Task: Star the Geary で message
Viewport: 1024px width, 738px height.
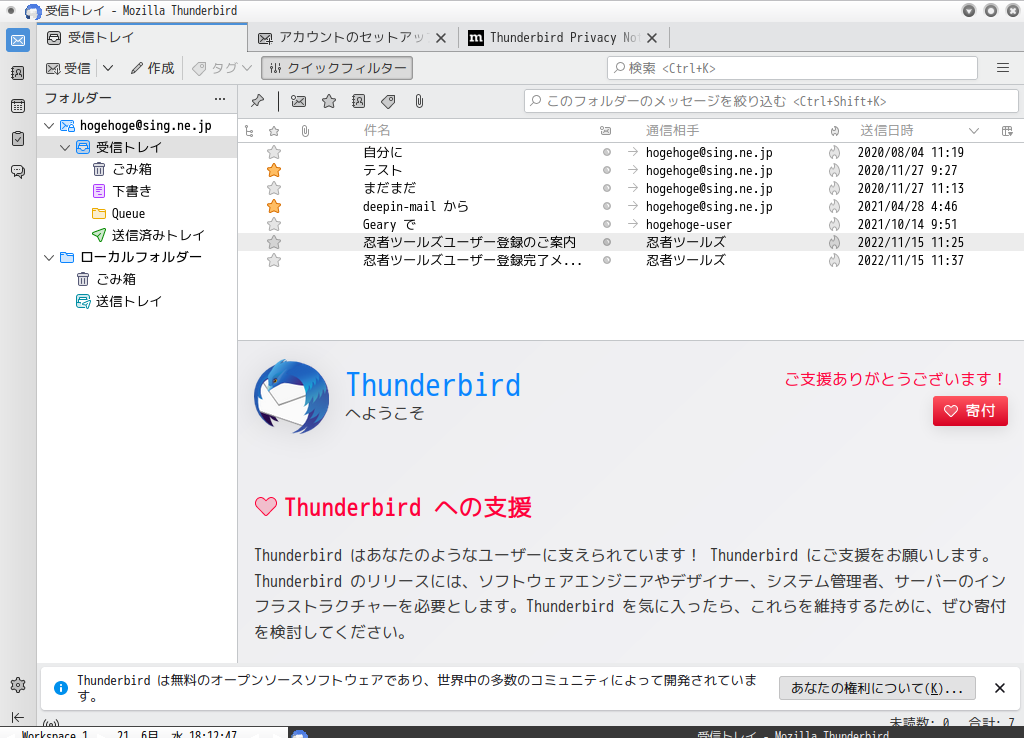Action: coord(274,224)
